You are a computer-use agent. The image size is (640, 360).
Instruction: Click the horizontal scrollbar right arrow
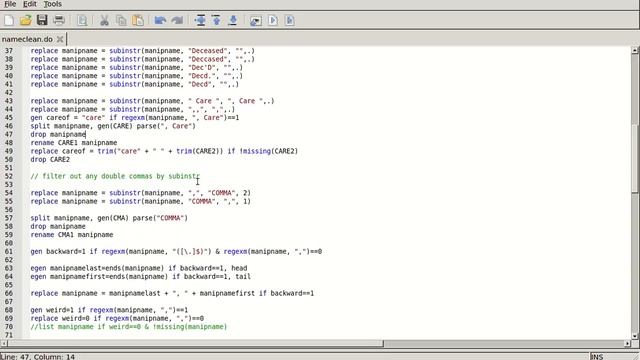[x=627, y=344]
